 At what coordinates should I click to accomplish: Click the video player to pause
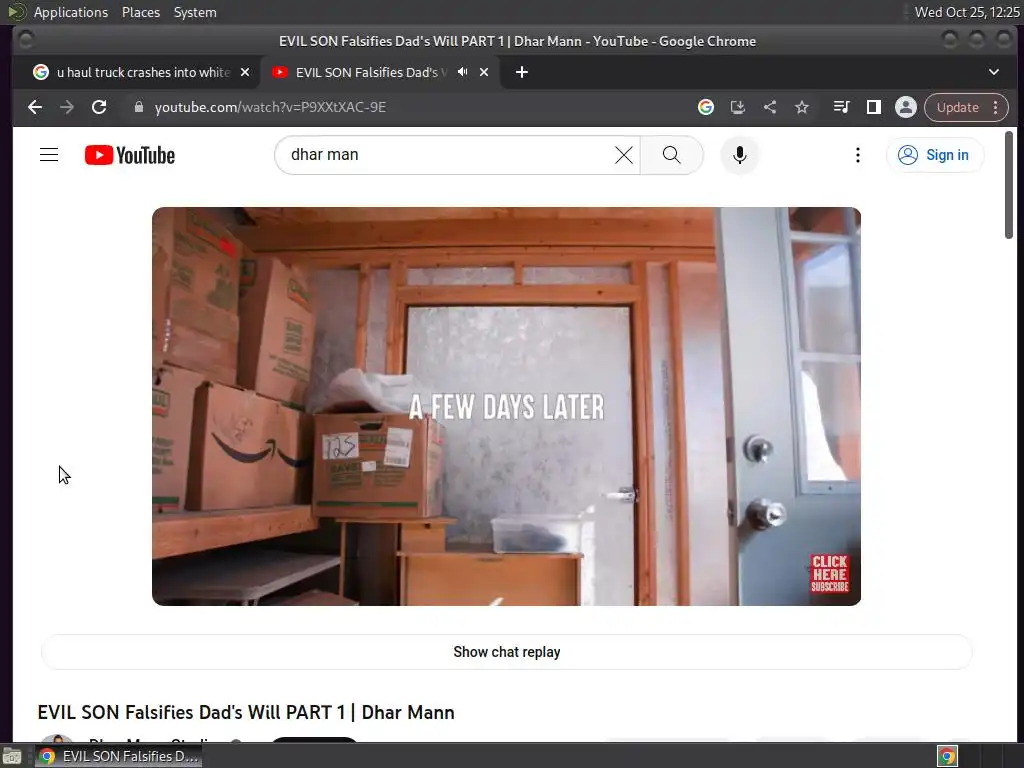pyautogui.click(x=506, y=406)
